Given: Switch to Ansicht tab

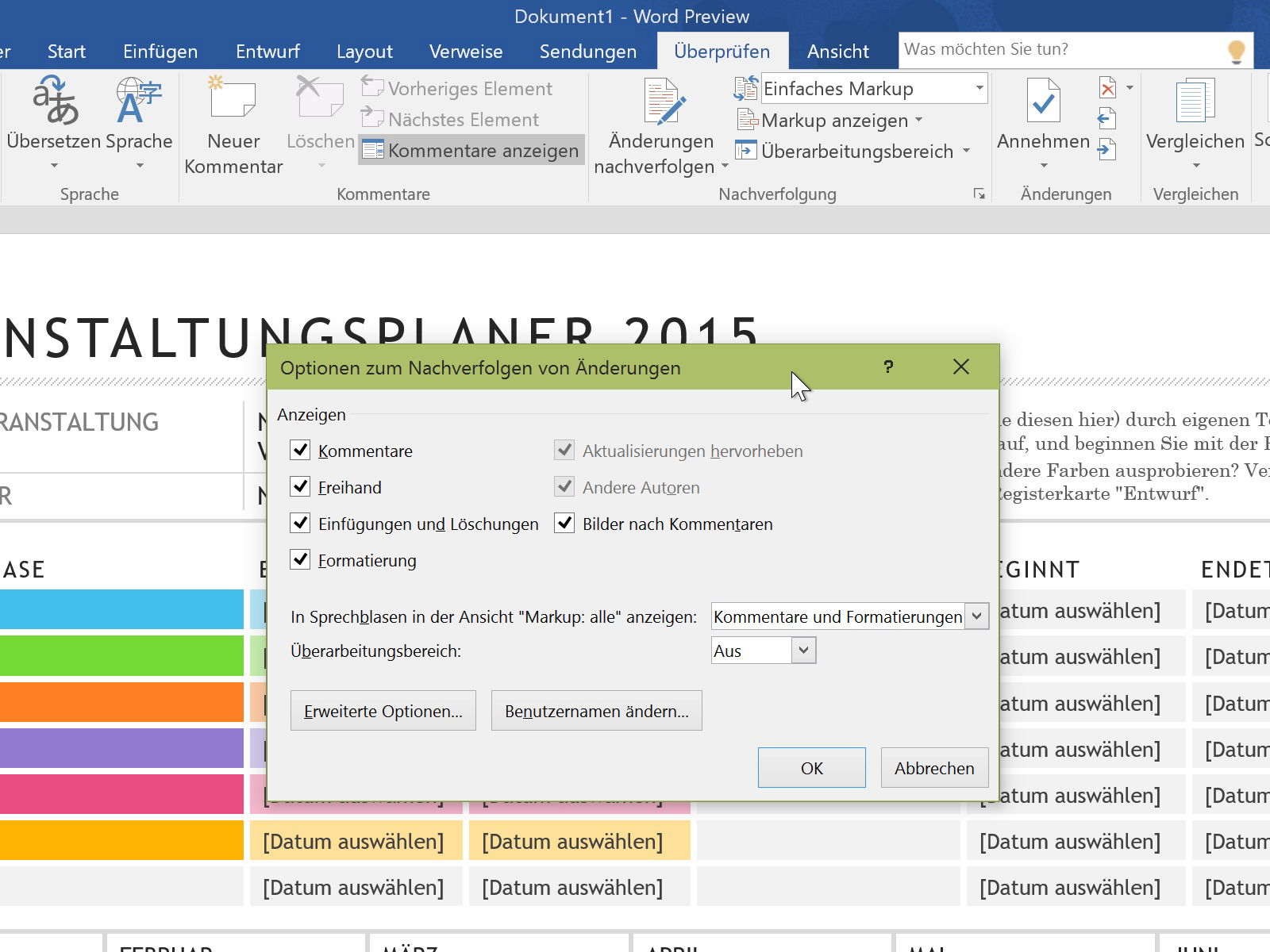Looking at the screenshot, I should [838, 52].
